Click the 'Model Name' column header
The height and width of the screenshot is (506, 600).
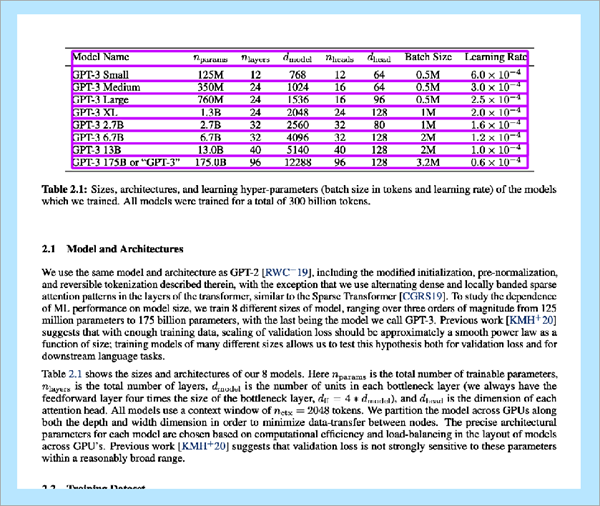pyautogui.click(x=101, y=57)
